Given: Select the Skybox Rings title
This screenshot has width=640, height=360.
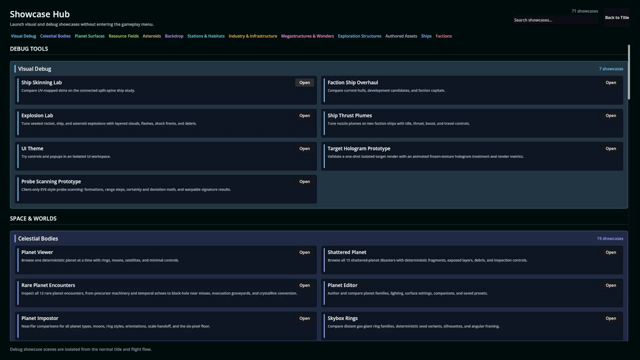Looking at the screenshot, I should coord(342,318).
